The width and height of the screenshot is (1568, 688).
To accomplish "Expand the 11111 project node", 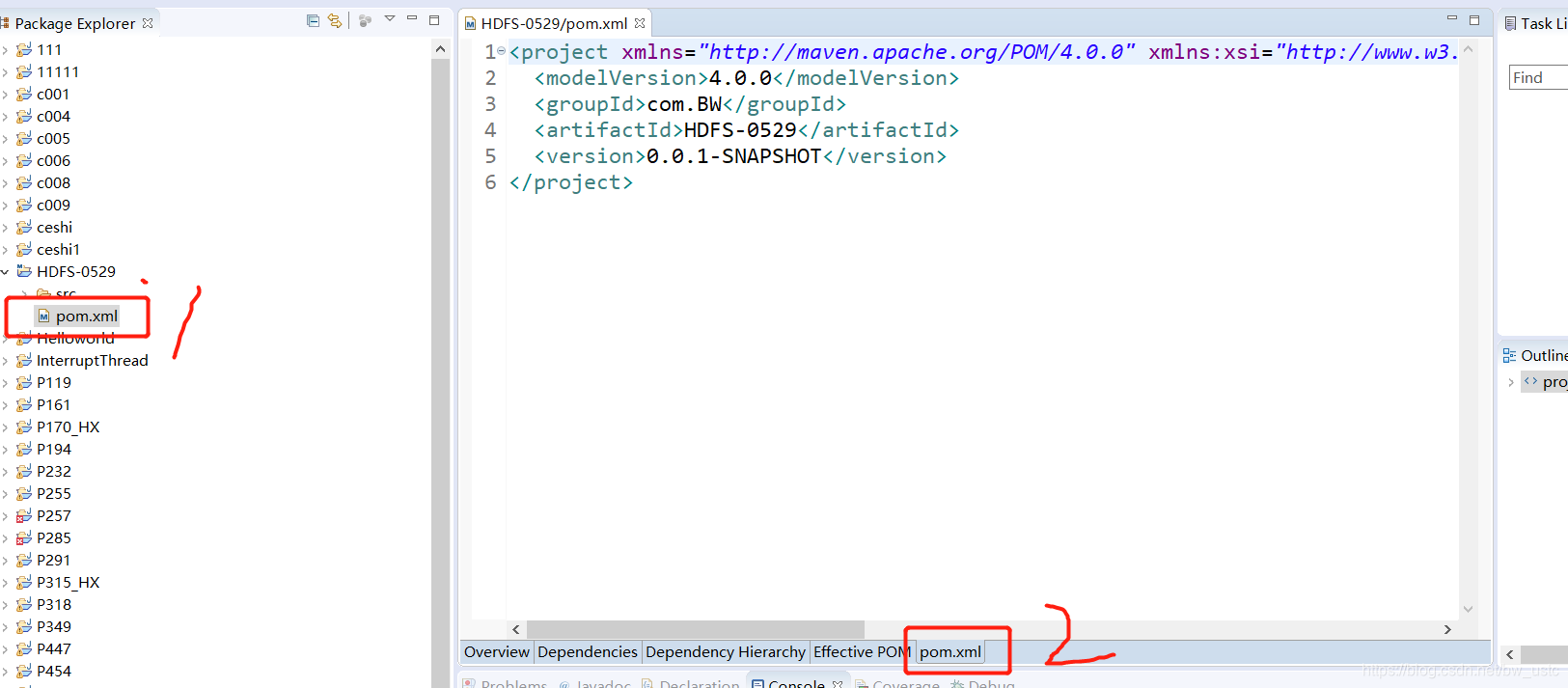I will tap(6, 72).
